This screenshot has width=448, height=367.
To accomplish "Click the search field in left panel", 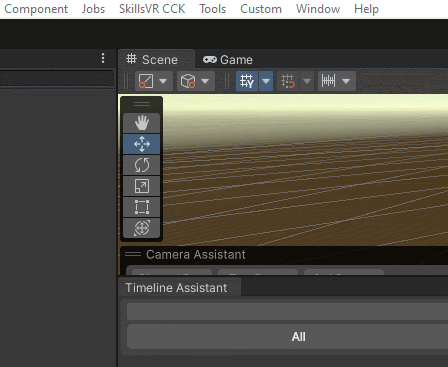I will 57,79.
